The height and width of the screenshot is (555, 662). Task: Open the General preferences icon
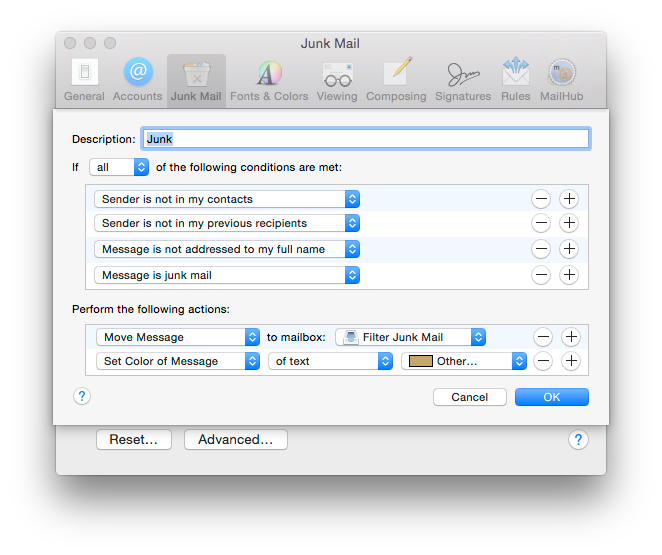click(84, 80)
